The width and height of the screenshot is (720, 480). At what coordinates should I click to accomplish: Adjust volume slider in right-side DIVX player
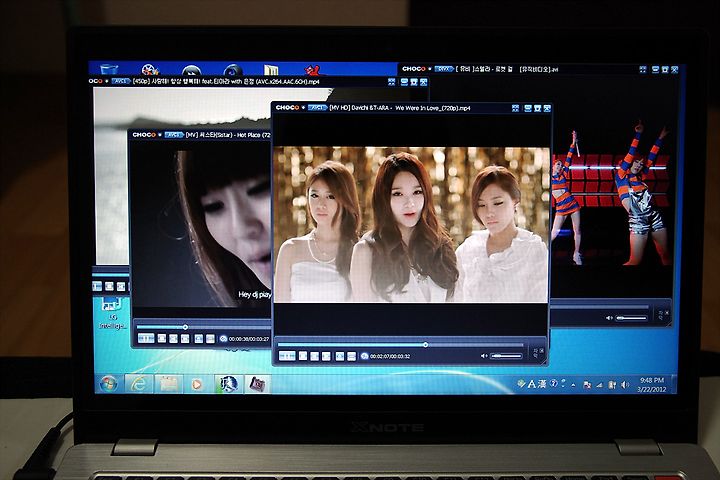click(631, 318)
